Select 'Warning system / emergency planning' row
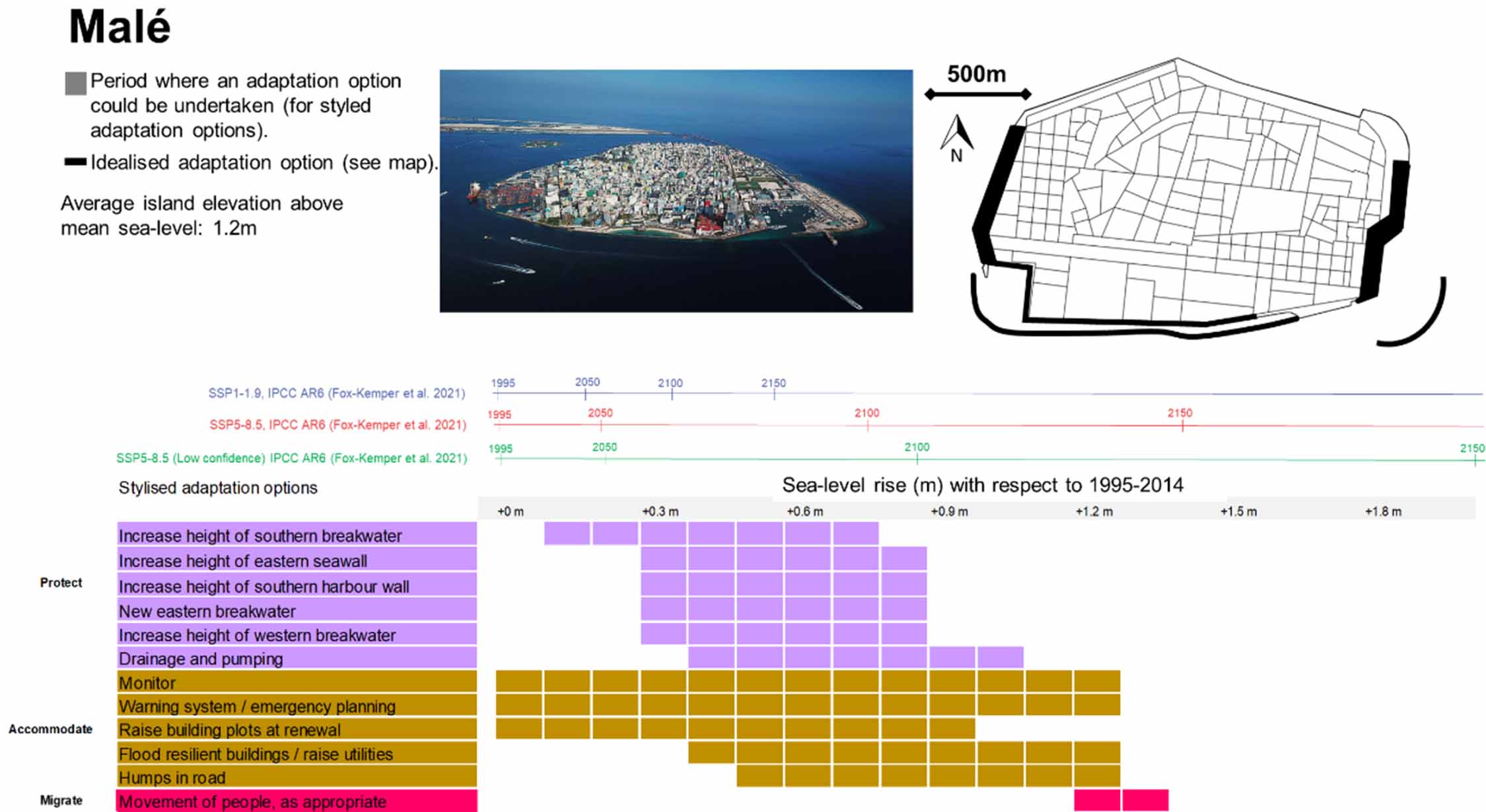This screenshot has width=1486, height=812. [x=297, y=705]
